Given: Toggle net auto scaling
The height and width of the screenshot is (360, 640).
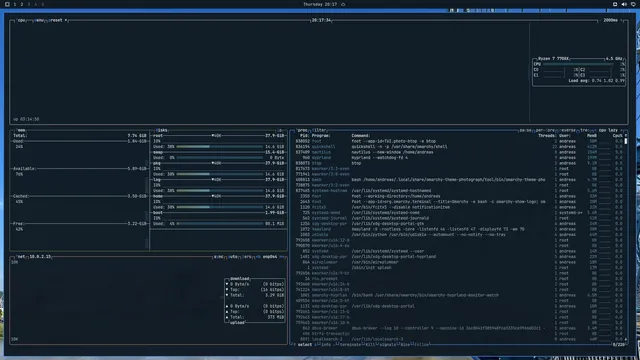Looking at the screenshot, I should point(233,257).
